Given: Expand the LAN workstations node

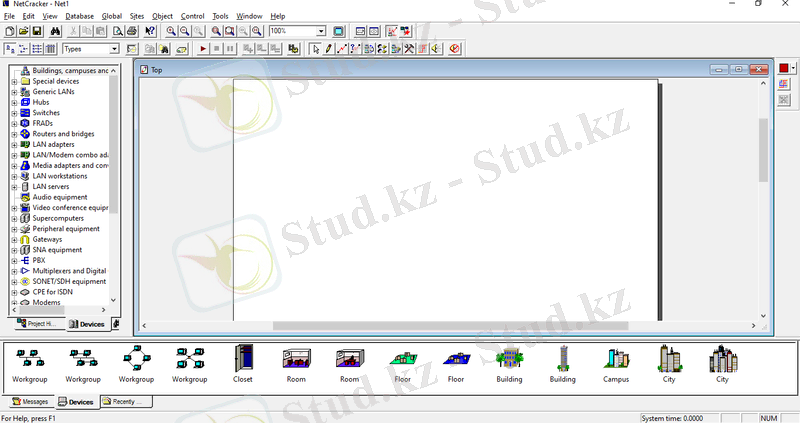Looking at the screenshot, I should click(x=14, y=177).
